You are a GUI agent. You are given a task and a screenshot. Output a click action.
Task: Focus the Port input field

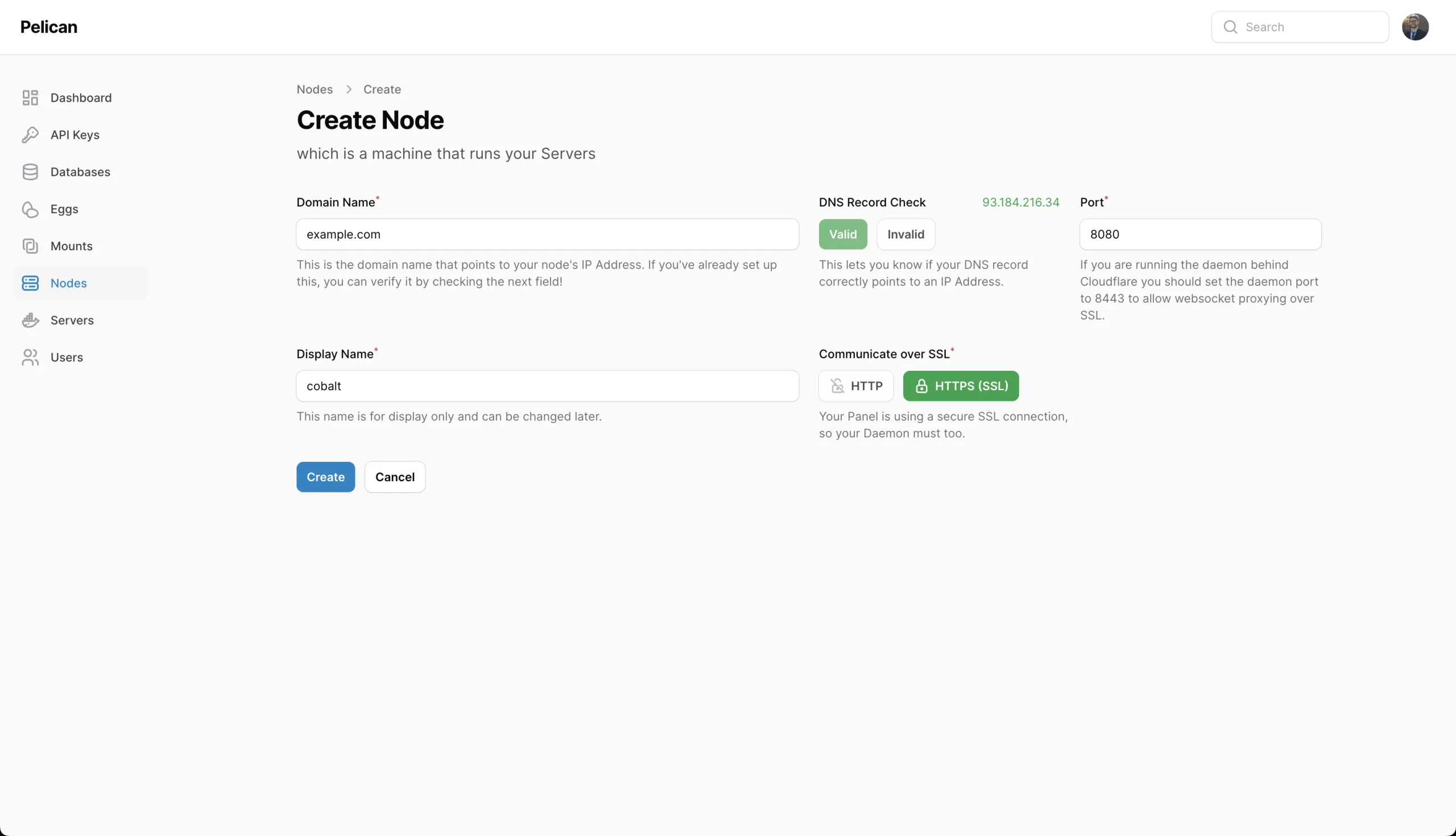tap(1200, 234)
